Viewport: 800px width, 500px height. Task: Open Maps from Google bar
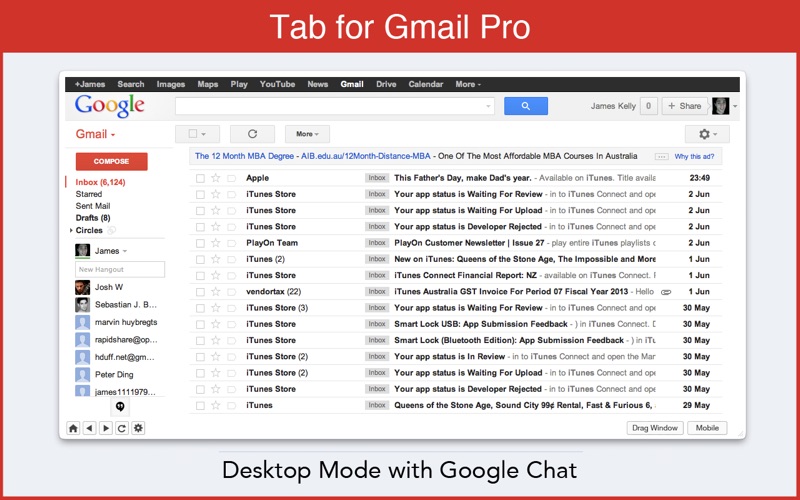tap(208, 84)
